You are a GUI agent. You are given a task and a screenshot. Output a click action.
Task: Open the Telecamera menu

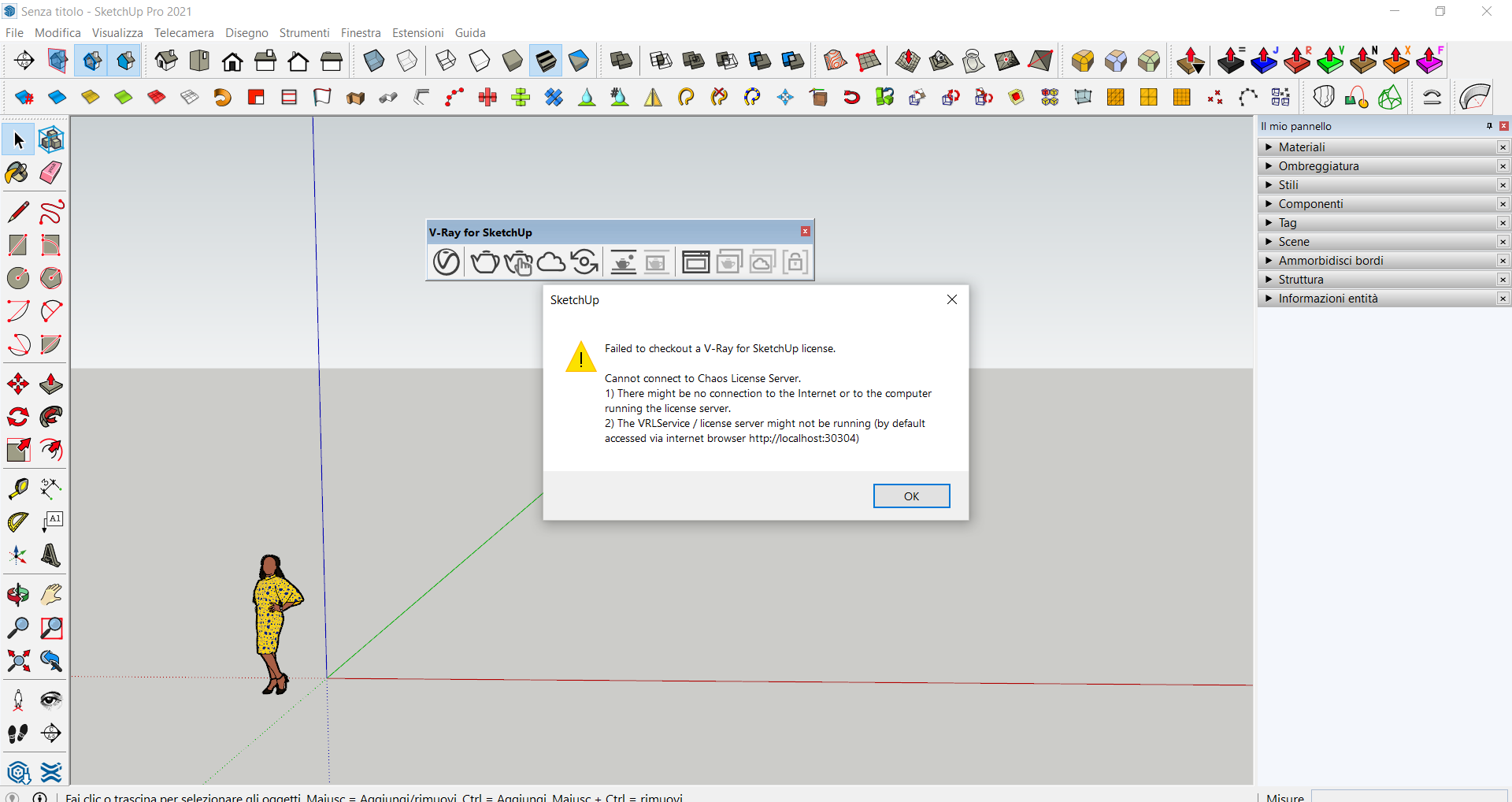pyautogui.click(x=183, y=33)
